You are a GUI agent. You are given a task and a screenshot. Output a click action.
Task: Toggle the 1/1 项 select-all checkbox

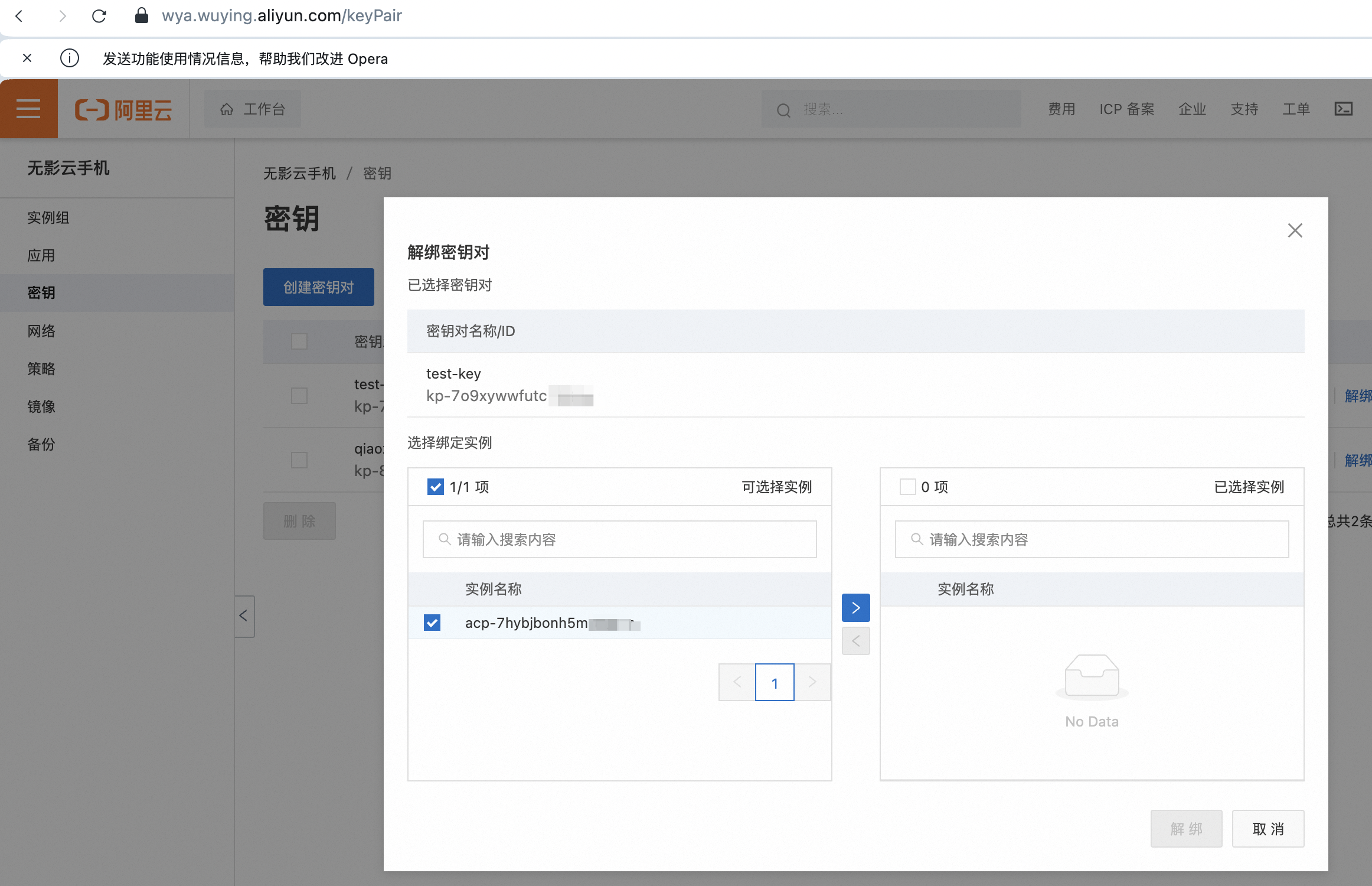click(435, 487)
